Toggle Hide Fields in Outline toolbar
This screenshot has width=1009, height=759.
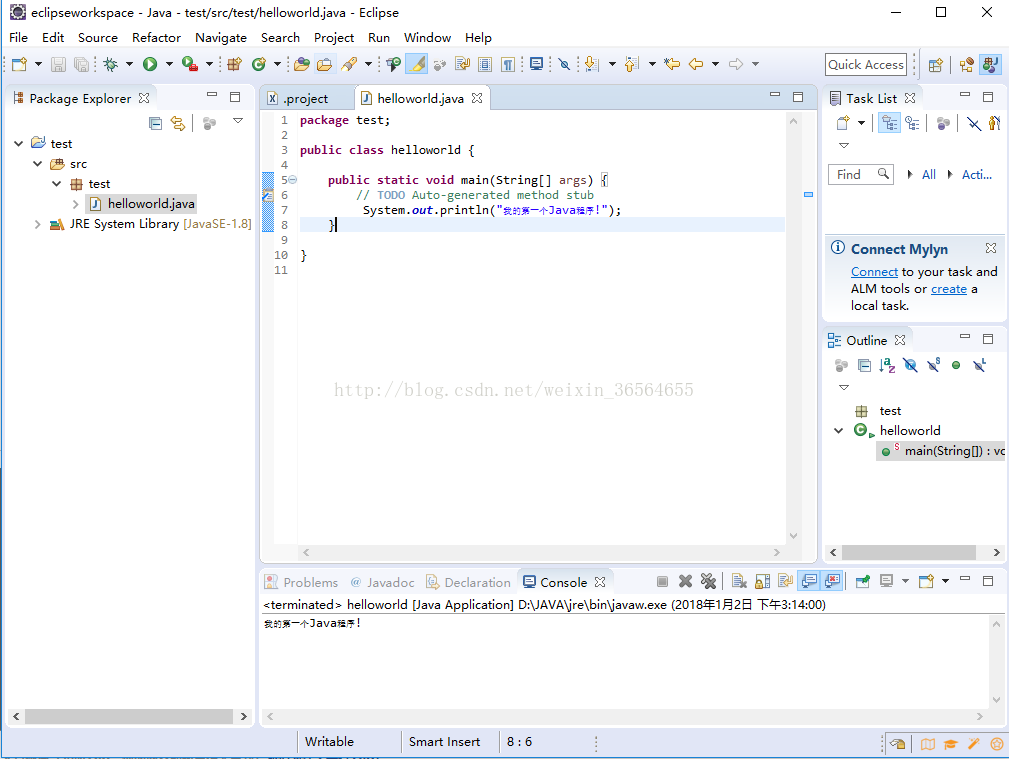point(910,366)
